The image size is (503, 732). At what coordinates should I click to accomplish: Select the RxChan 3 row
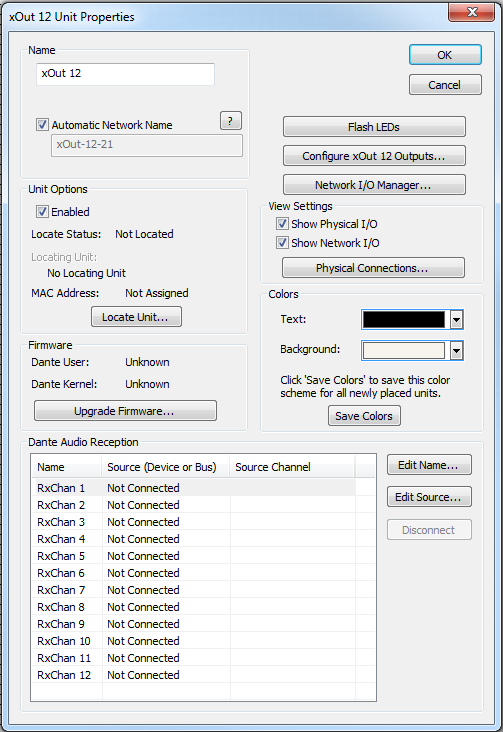194,522
